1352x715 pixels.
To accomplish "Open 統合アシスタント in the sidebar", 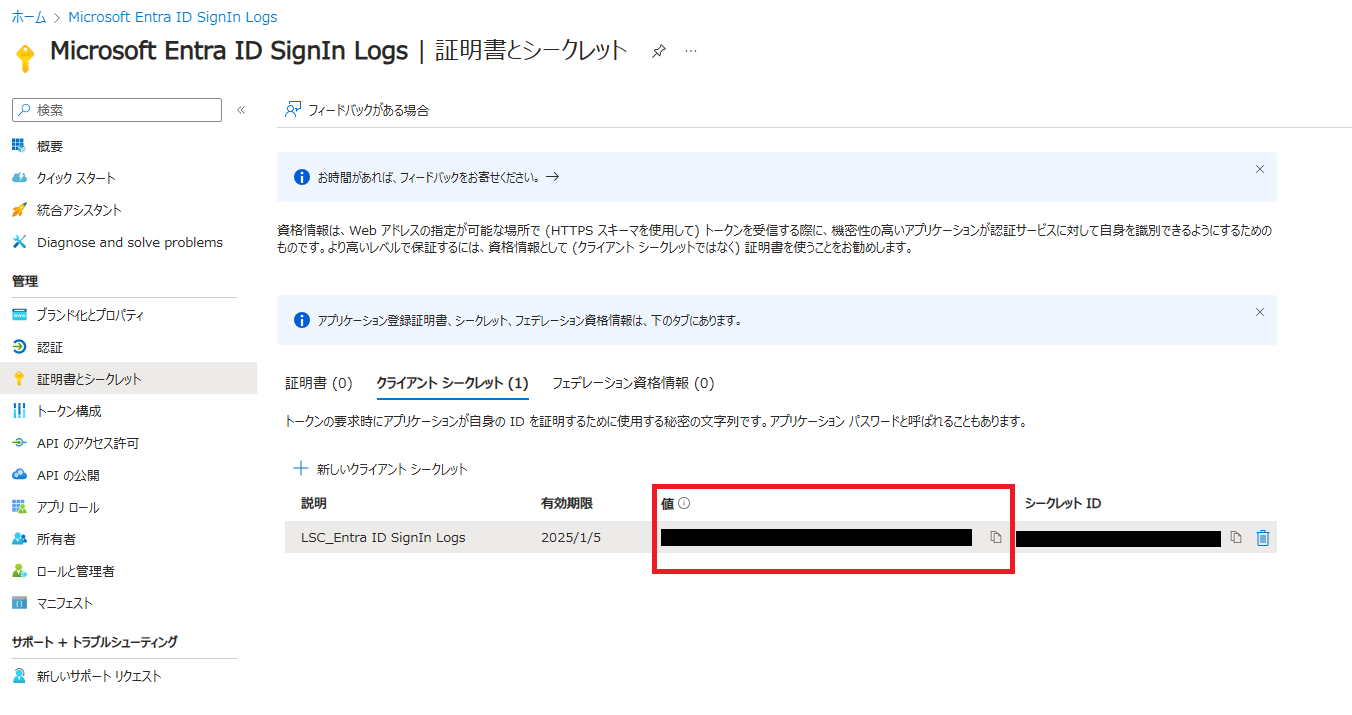I will pos(79,210).
